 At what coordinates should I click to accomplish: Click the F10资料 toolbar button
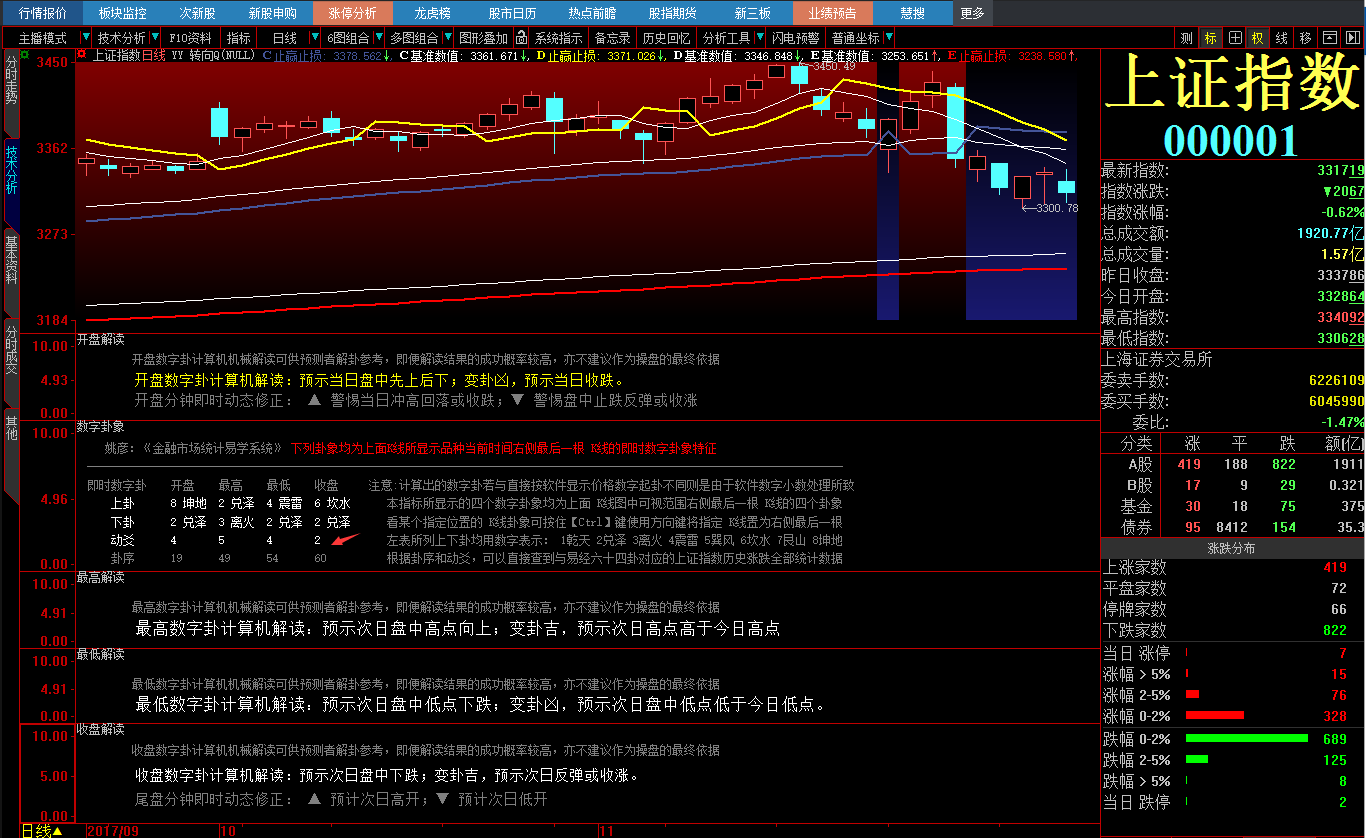190,38
